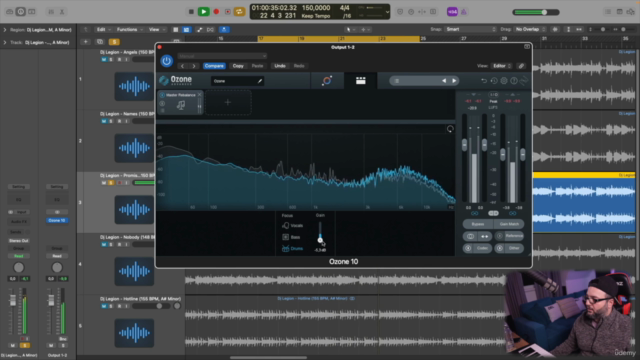The width and height of the screenshot is (640, 360).
Task: Click the cycle range on ruler
Action: click(338, 39)
